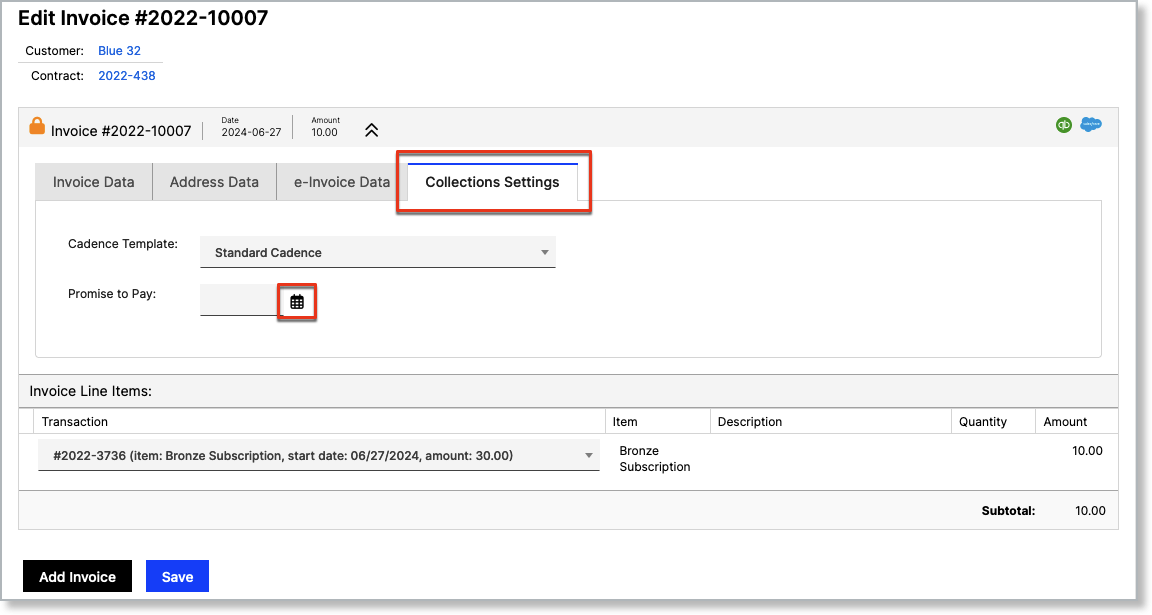Switch to the Invoice Data tab
Screen dimensions: 1152x615
tap(93, 182)
